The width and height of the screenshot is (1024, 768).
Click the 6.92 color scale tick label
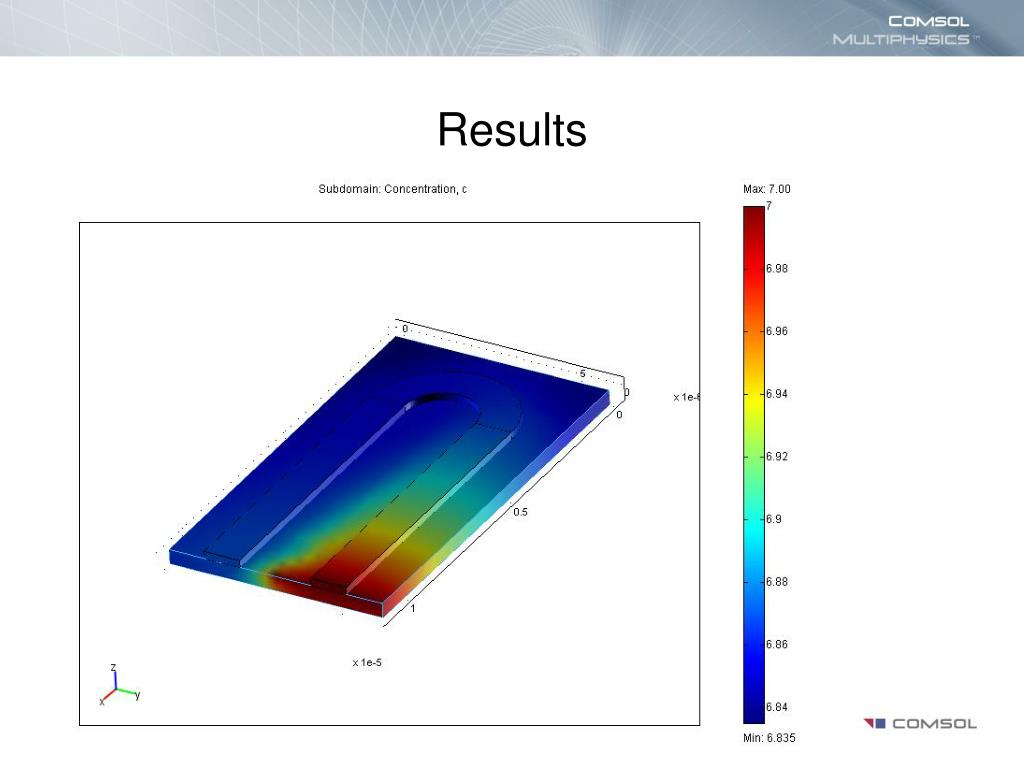776,456
